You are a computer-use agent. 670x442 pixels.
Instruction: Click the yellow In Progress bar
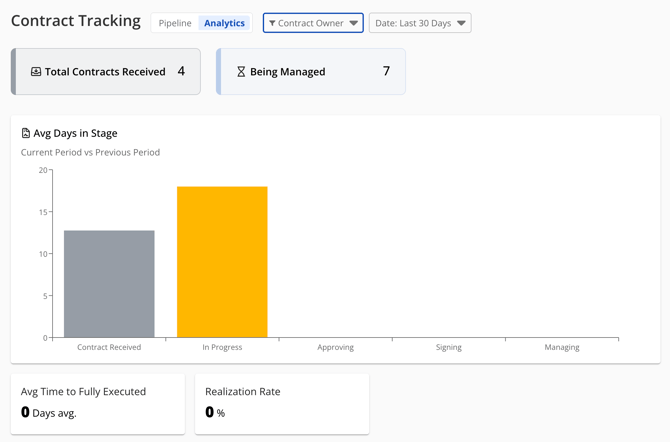click(222, 262)
